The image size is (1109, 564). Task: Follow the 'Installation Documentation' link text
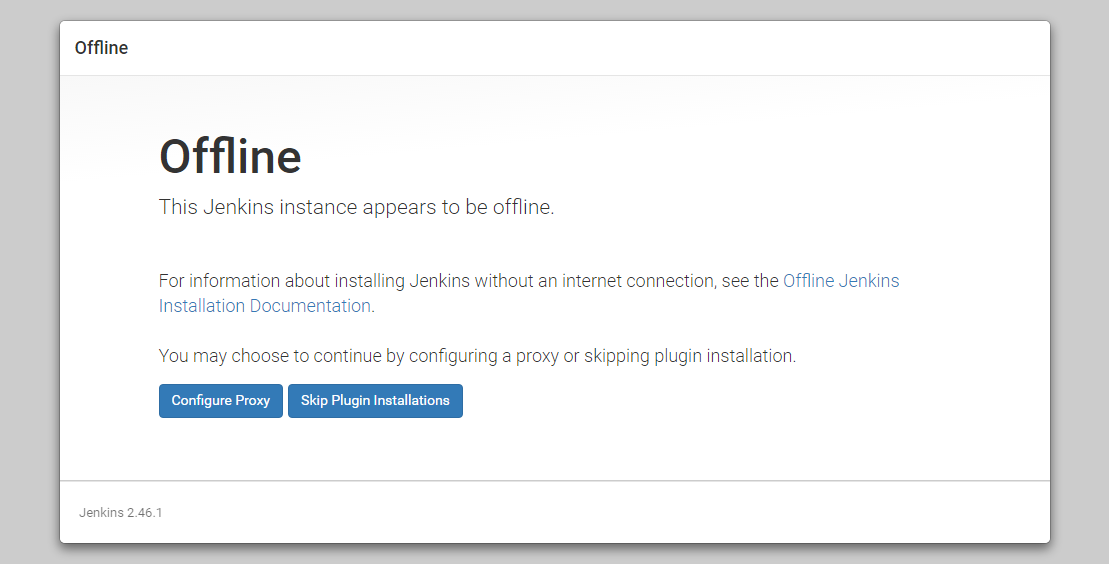point(265,306)
